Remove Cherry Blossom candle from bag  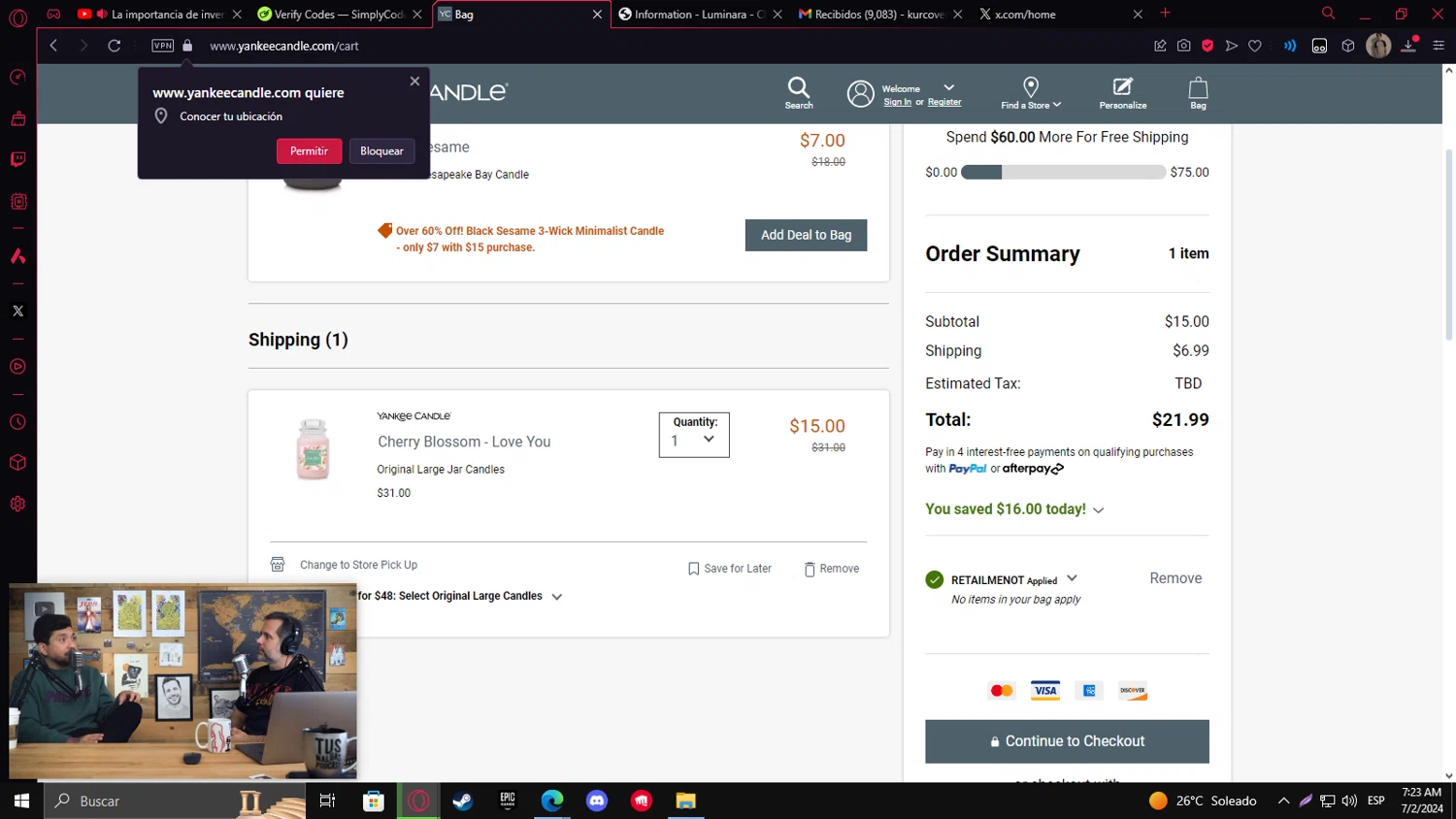coord(832,569)
